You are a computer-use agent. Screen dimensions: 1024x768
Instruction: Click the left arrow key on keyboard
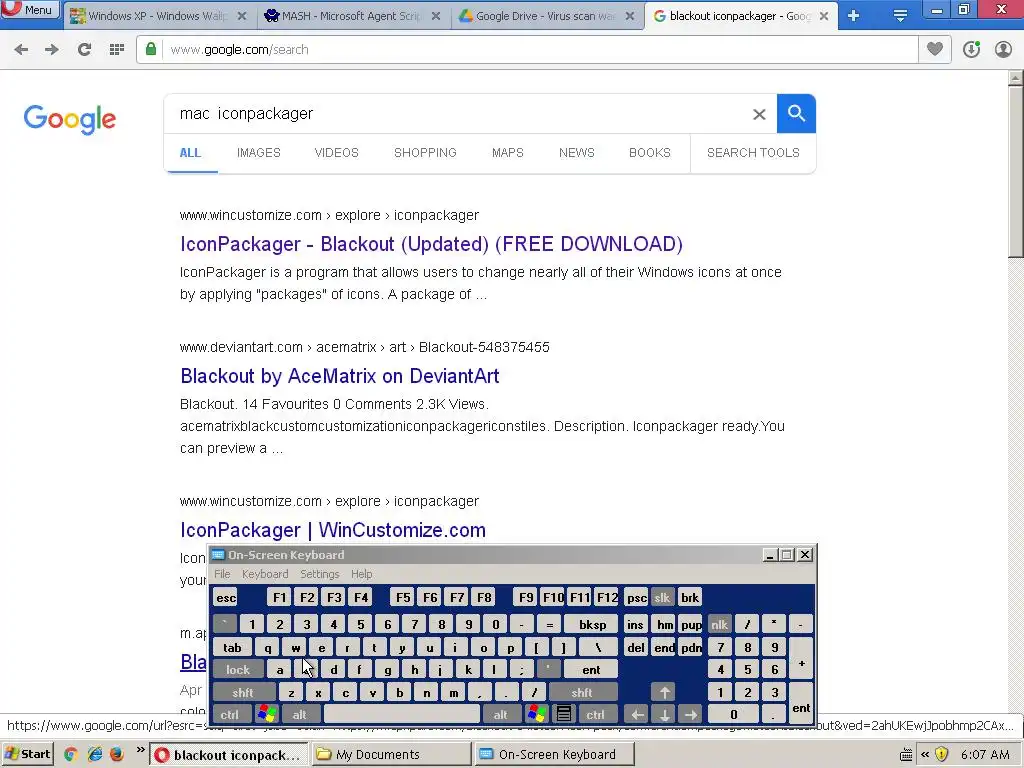pyautogui.click(x=637, y=714)
